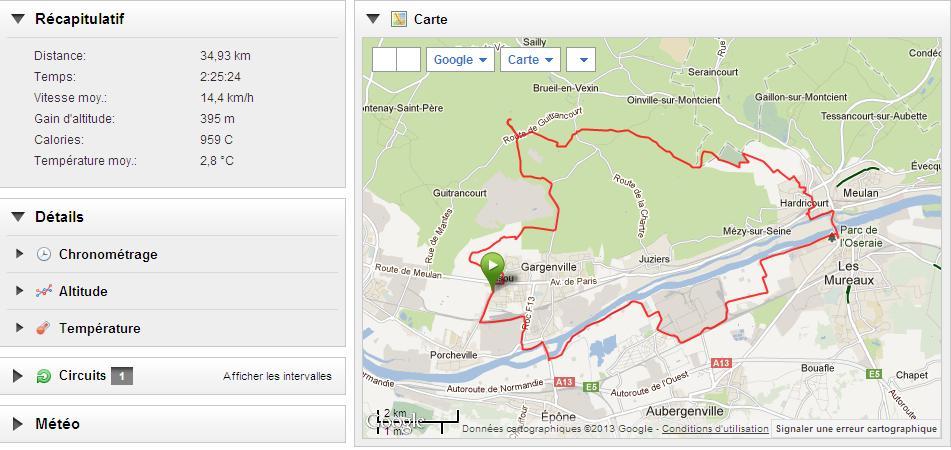Click Signaler une erreur cartographique

[x=856, y=429]
